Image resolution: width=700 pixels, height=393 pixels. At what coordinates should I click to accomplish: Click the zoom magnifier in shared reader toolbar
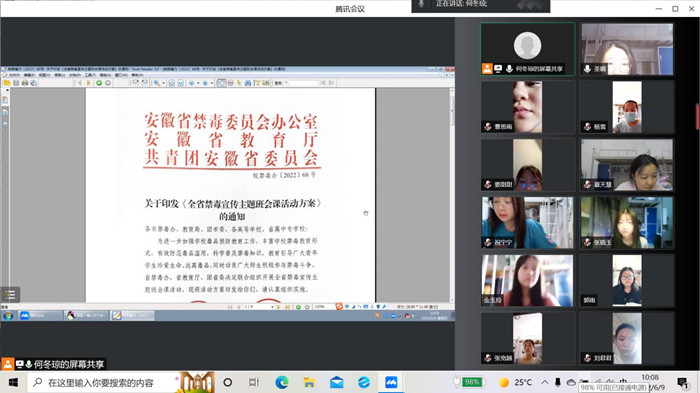coord(157,83)
